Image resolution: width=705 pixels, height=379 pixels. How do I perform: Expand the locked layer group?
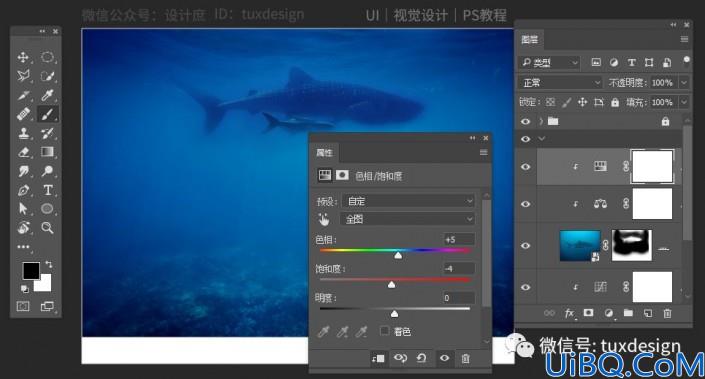[x=541, y=121]
